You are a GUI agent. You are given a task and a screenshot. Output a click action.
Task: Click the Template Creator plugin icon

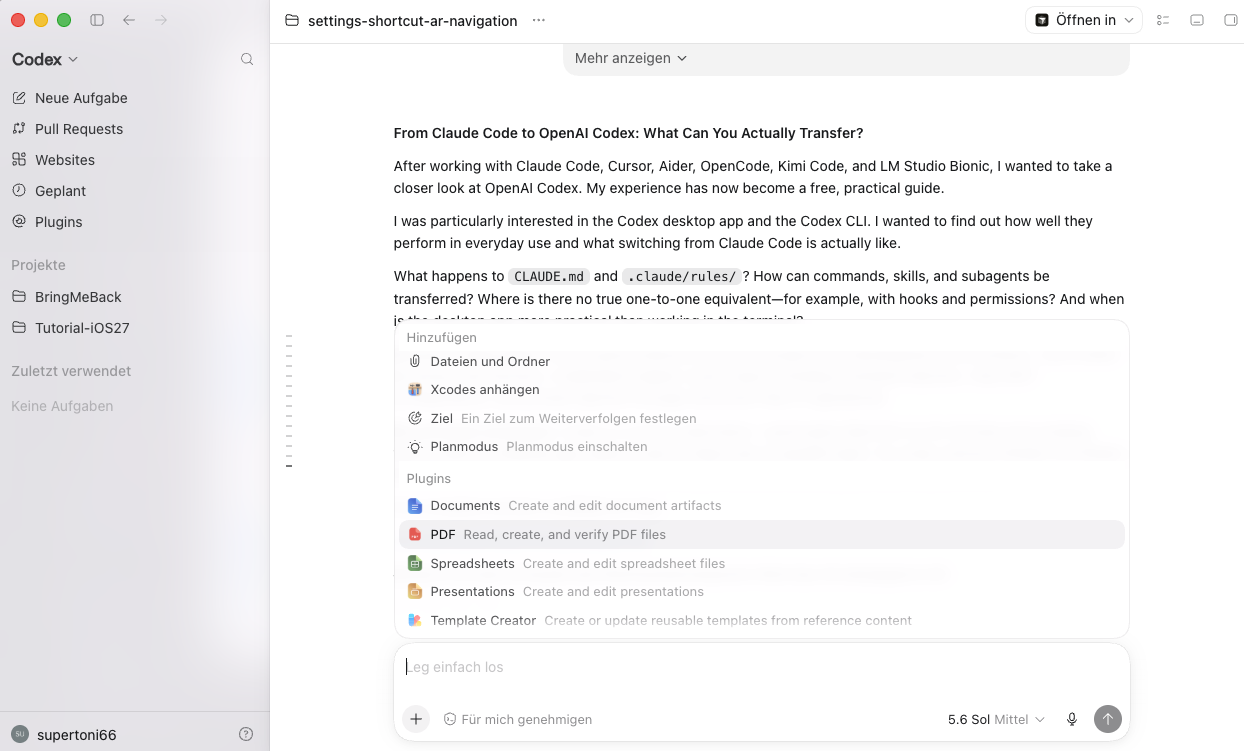click(x=415, y=621)
